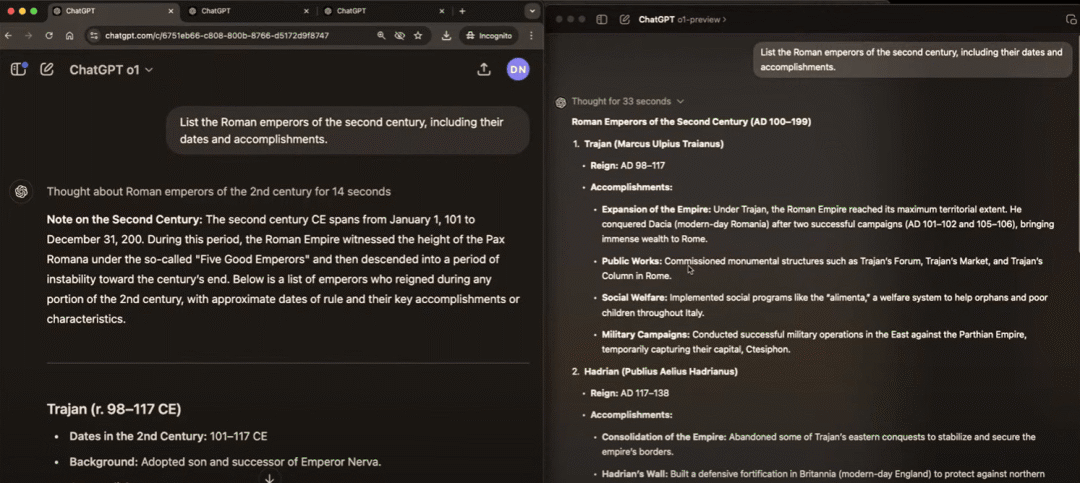The image size is (1080, 483).
Task: Click the ChatGPT logo beside 'Thought for 33 seconds'
Action: (x=561, y=102)
